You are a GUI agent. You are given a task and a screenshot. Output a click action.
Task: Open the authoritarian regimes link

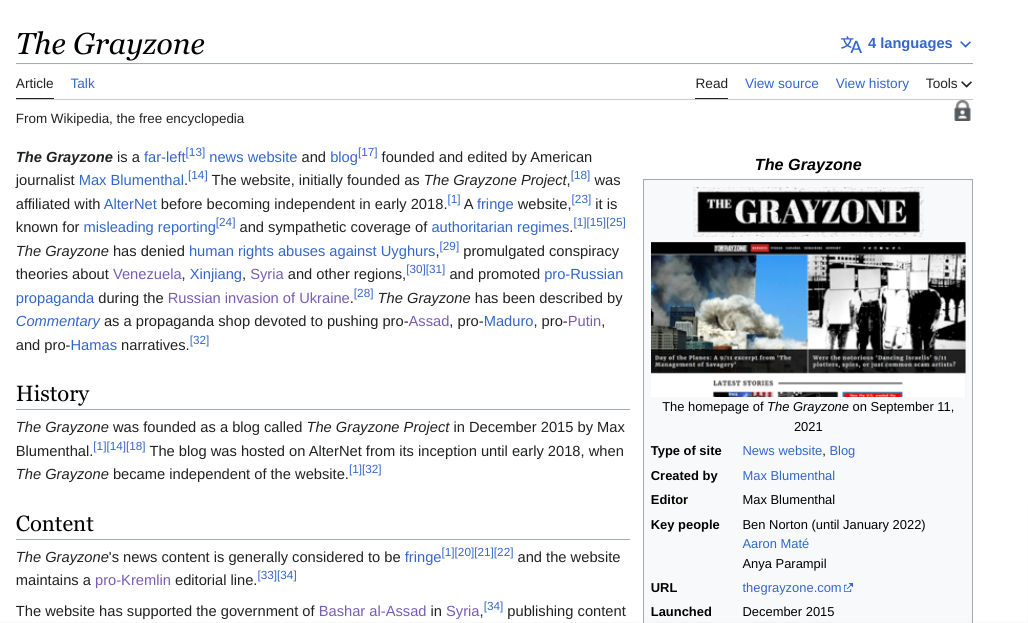[x=500, y=228]
